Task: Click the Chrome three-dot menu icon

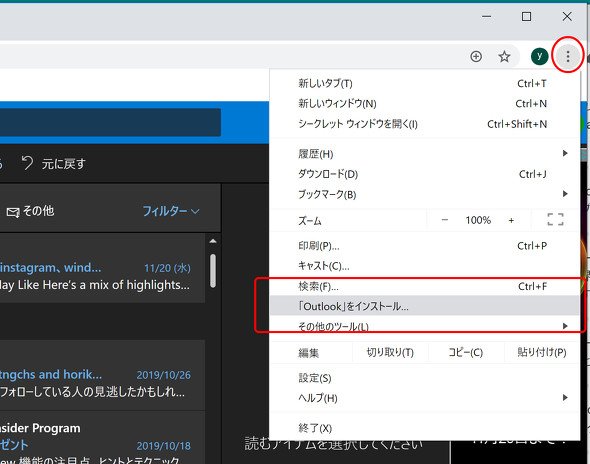Action: [568, 56]
